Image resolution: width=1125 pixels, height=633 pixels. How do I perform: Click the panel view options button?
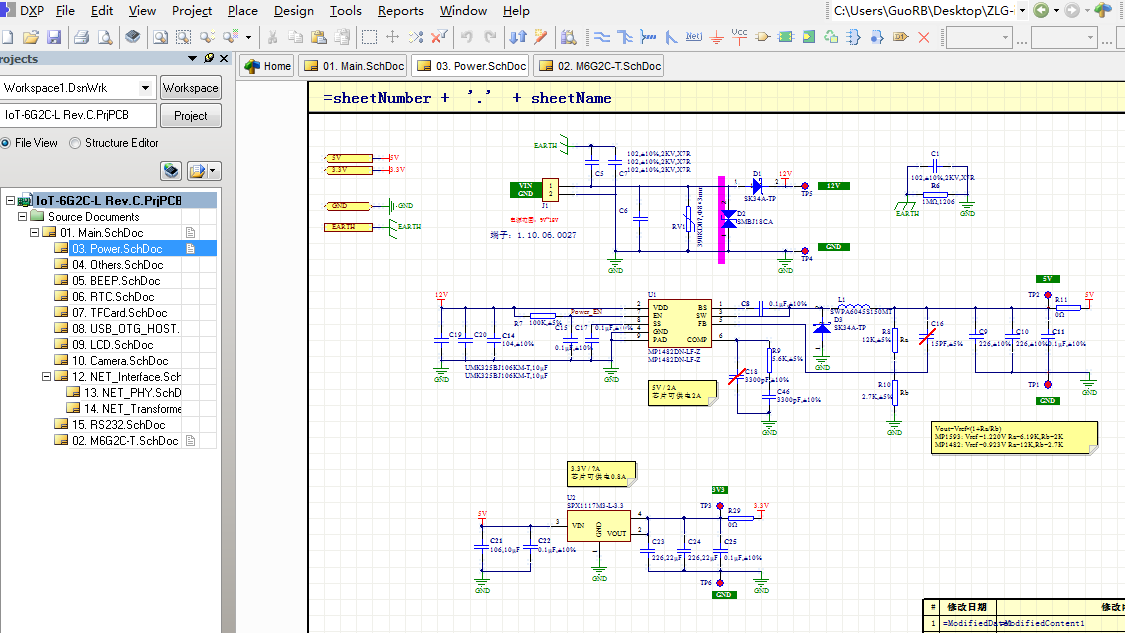tap(204, 171)
